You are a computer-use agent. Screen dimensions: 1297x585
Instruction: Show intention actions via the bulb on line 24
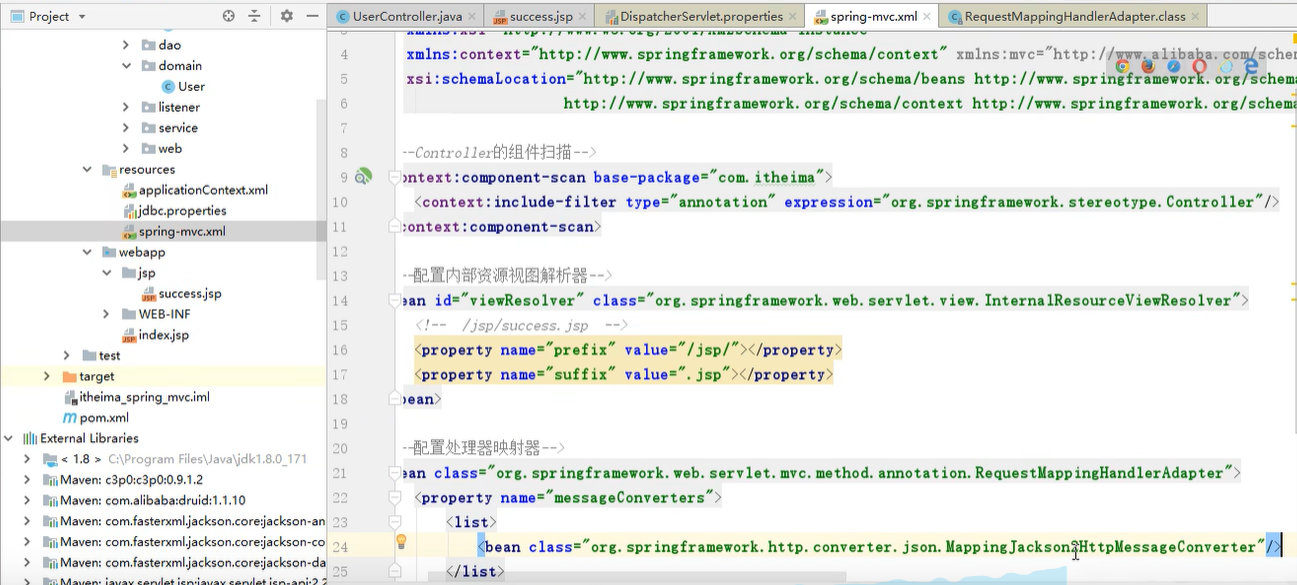pos(402,541)
